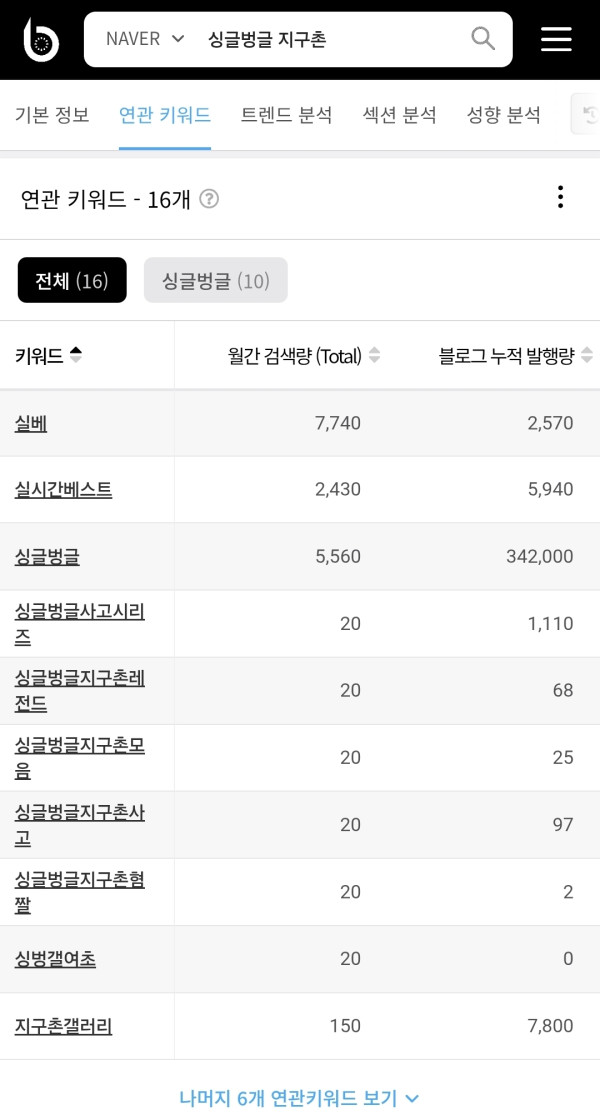Switch to the 트렌드 분석 tab
Image resolution: width=600 pixels, height=1115 pixels.
click(x=286, y=115)
